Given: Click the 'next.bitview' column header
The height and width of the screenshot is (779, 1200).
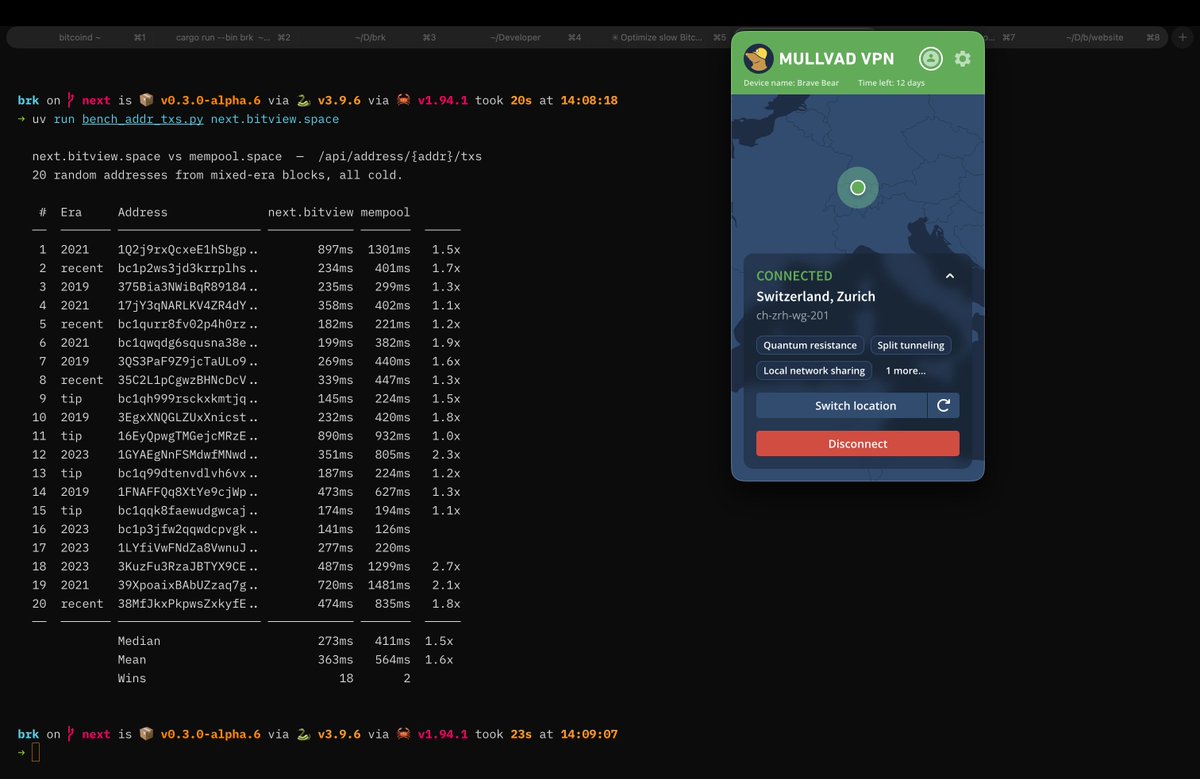Looking at the screenshot, I should coord(311,212).
